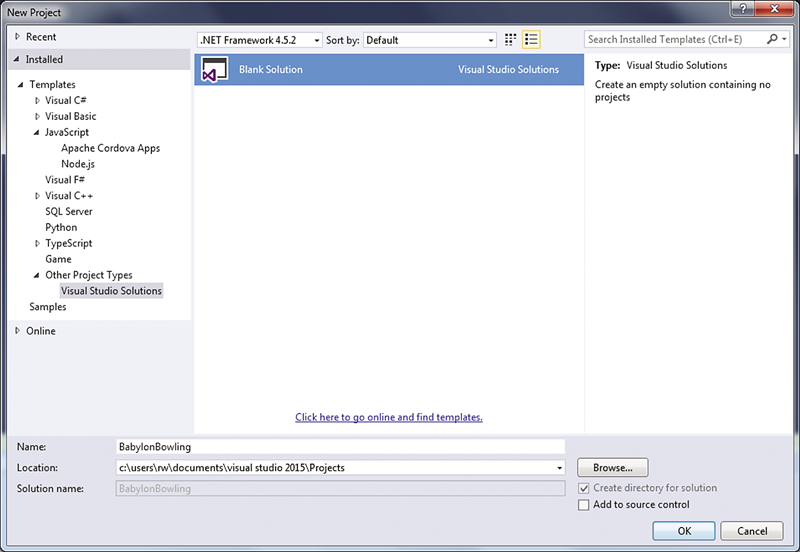Collapse the Installed section

click(17, 59)
